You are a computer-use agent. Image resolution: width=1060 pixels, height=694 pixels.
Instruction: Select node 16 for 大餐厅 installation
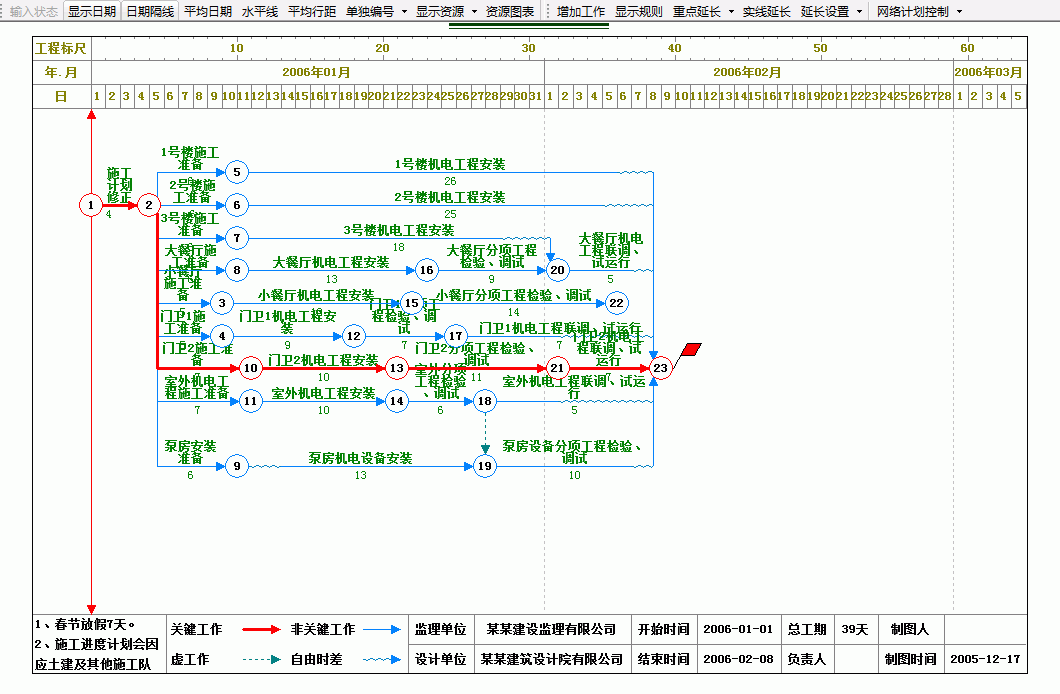[427, 270]
